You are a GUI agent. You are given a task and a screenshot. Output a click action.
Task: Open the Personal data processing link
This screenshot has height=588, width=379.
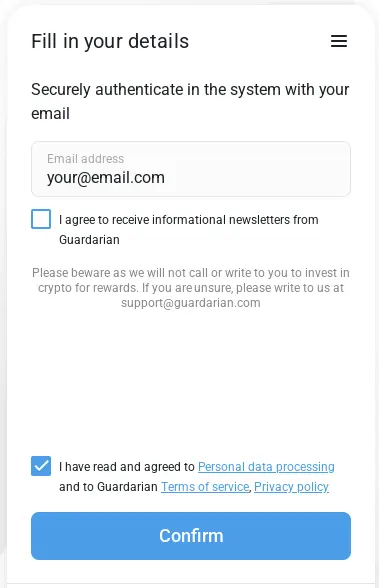[x=266, y=466]
